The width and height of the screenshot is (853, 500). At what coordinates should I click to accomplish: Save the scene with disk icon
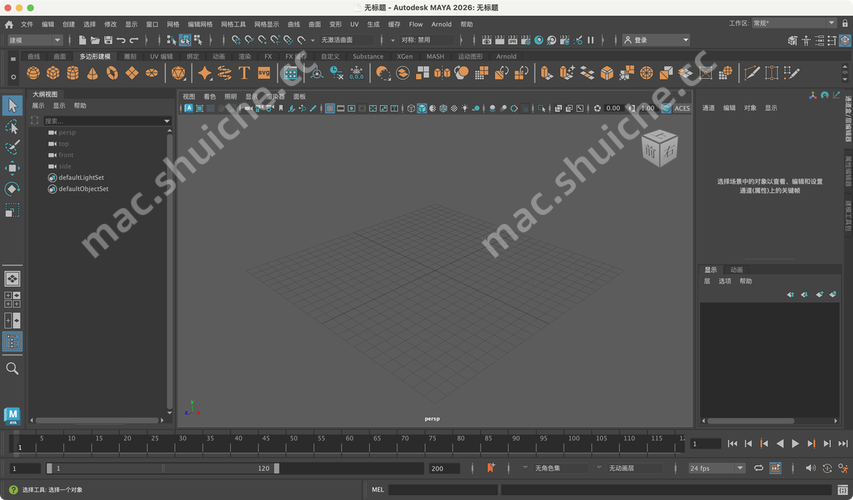pyautogui.click(x=108, y=40)
